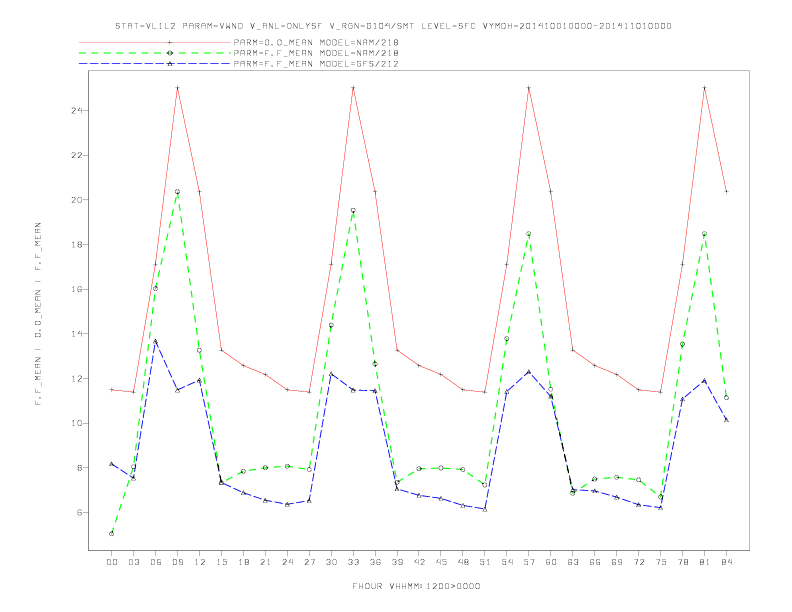Select legend entry PARM=F.F_MEAN MODEL=GFS/212
The image size is (792, 612).
point(316,64)
